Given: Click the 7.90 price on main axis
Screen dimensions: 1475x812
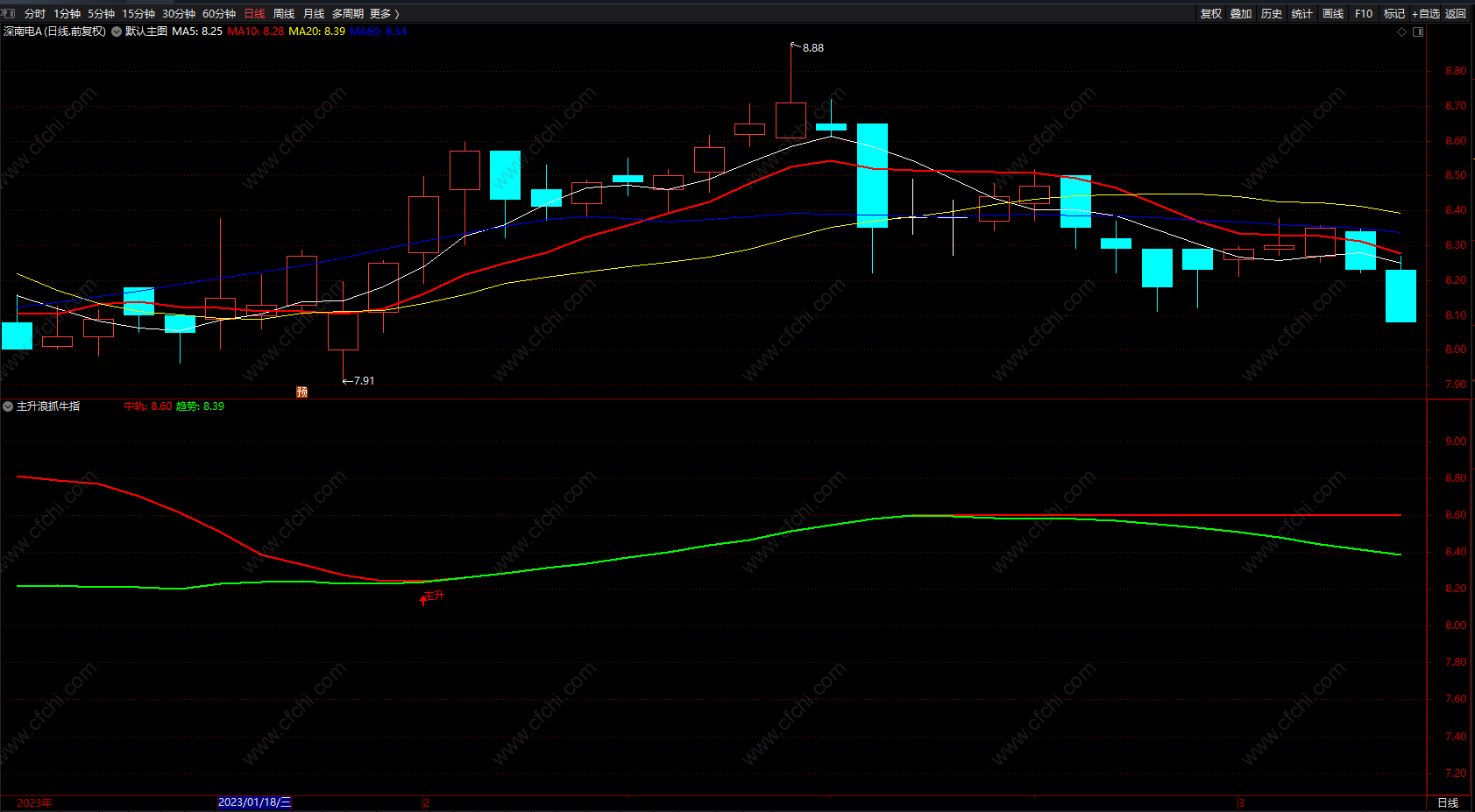Looking at the screenshot, I should click(1456, 385).
